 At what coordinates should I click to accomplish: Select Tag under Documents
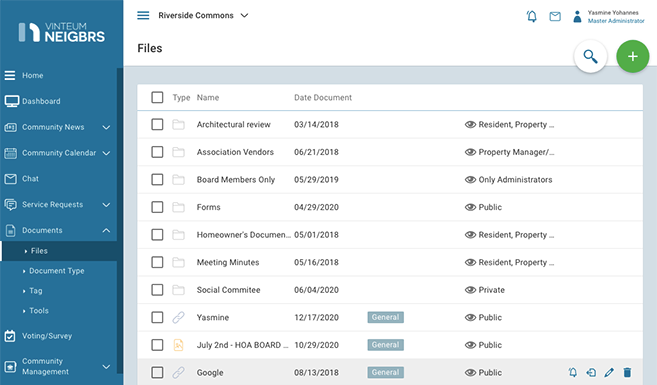[x=36, y=291]
